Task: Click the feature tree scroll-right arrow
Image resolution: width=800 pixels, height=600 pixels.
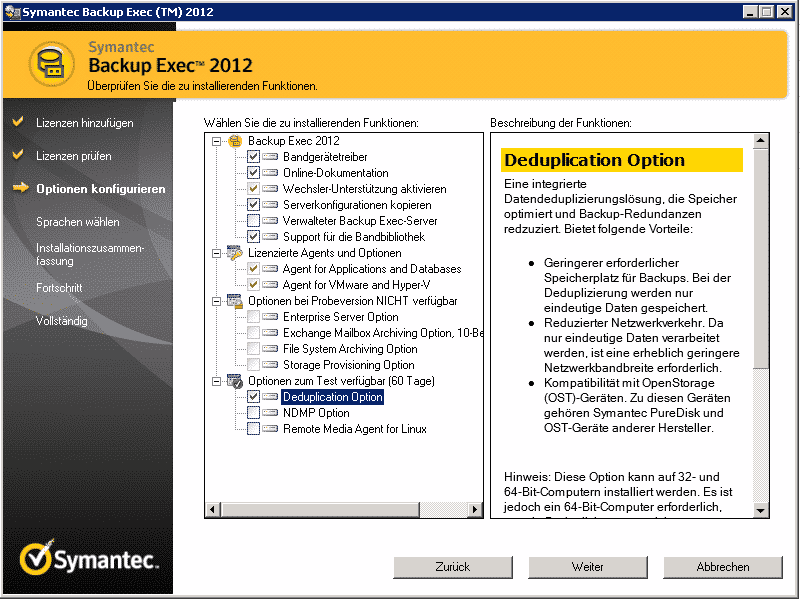Action: coord(476,509)
